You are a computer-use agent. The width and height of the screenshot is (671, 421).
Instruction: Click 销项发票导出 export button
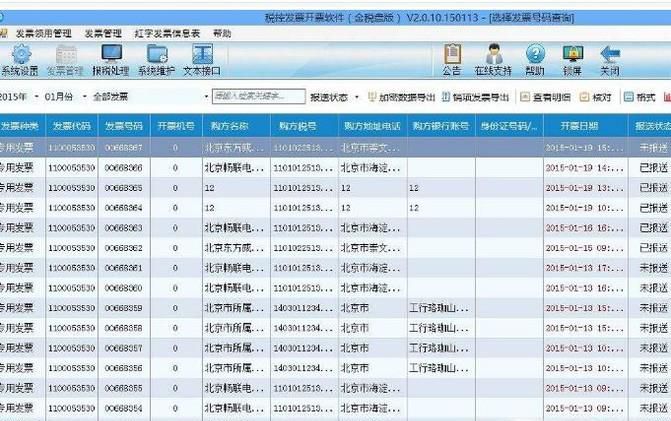(x=475, y=97)
